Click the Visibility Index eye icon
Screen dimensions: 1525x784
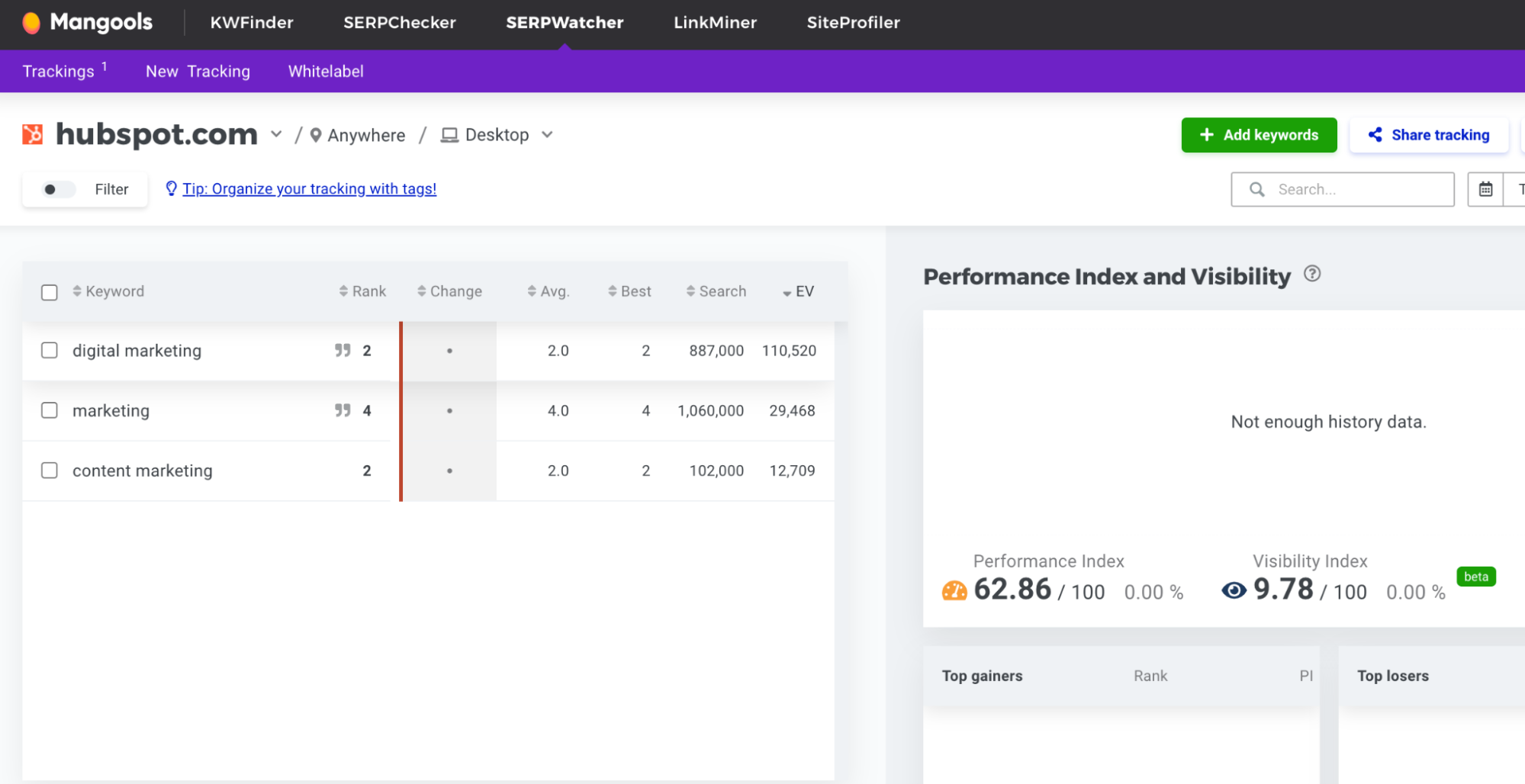[x=1234, y=590]
